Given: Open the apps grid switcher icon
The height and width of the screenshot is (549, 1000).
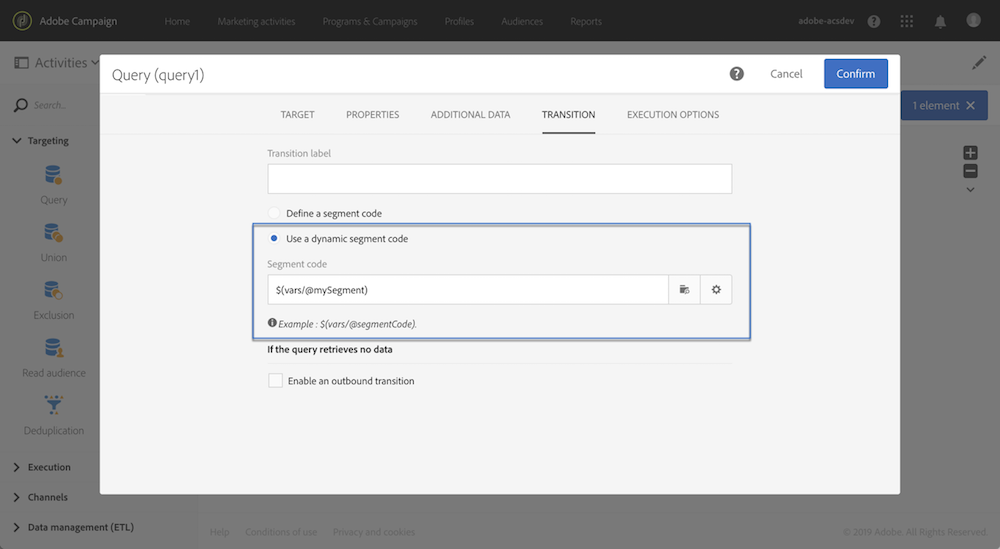Looking at the screenshot, I should [906, 22].
